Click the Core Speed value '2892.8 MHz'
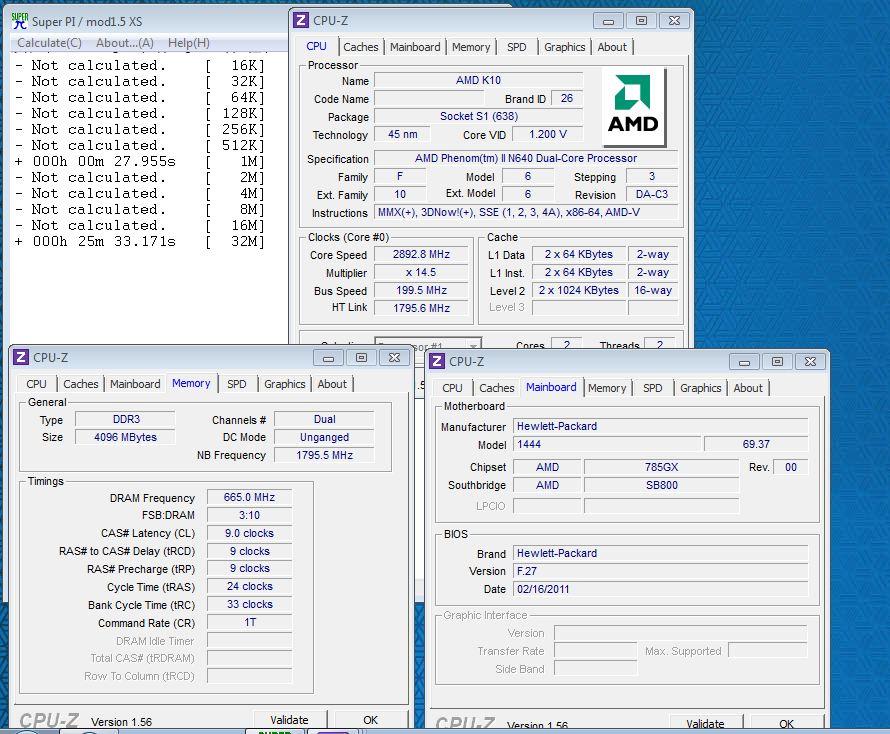 coord(421,254)
